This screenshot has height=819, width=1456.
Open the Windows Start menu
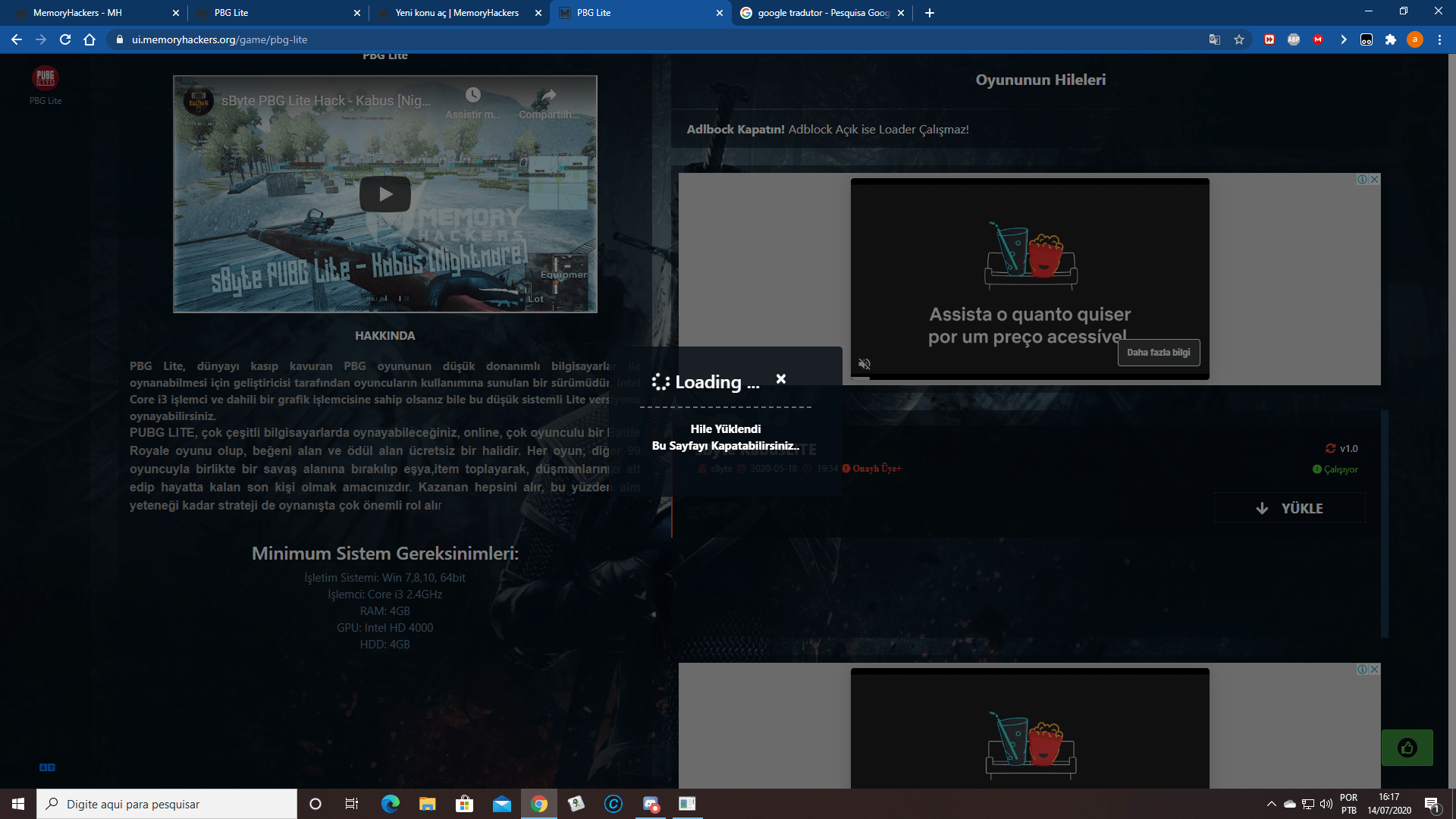18,804
